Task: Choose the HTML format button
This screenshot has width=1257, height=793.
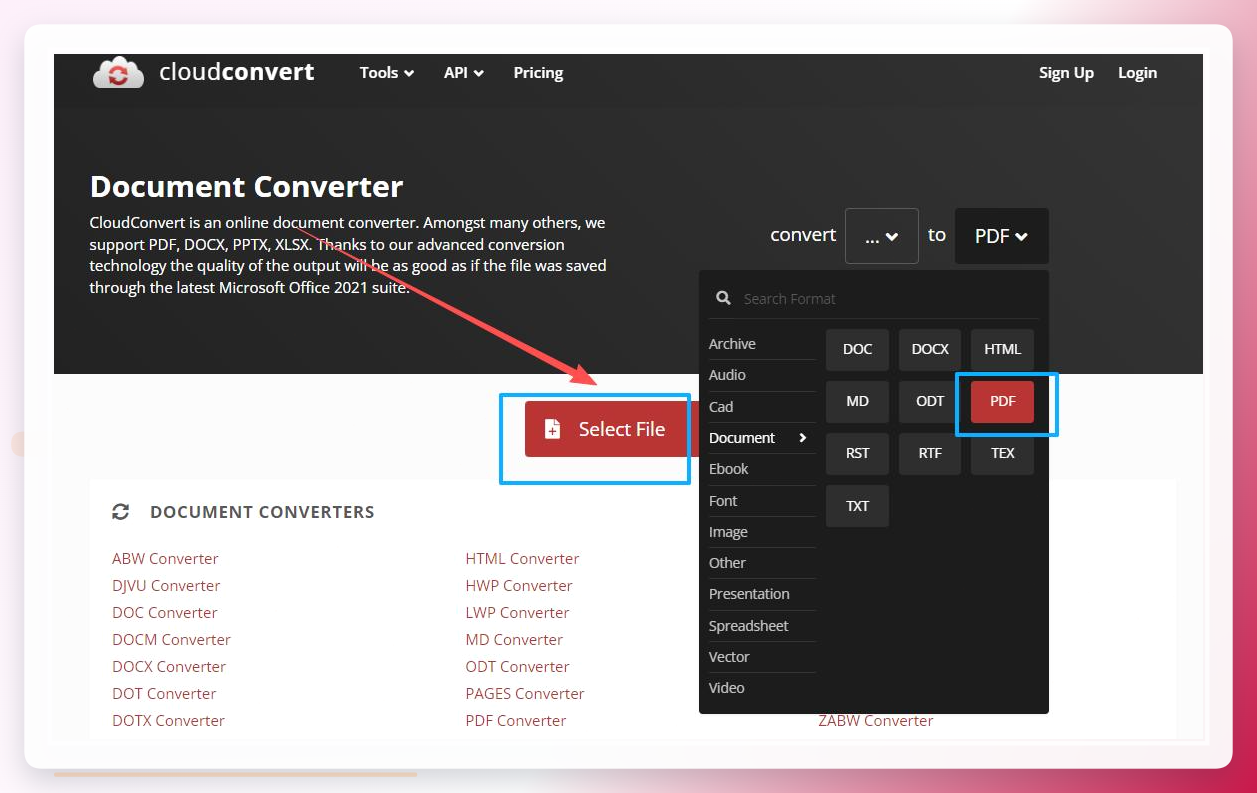Action: click(x=1002, y=349)
